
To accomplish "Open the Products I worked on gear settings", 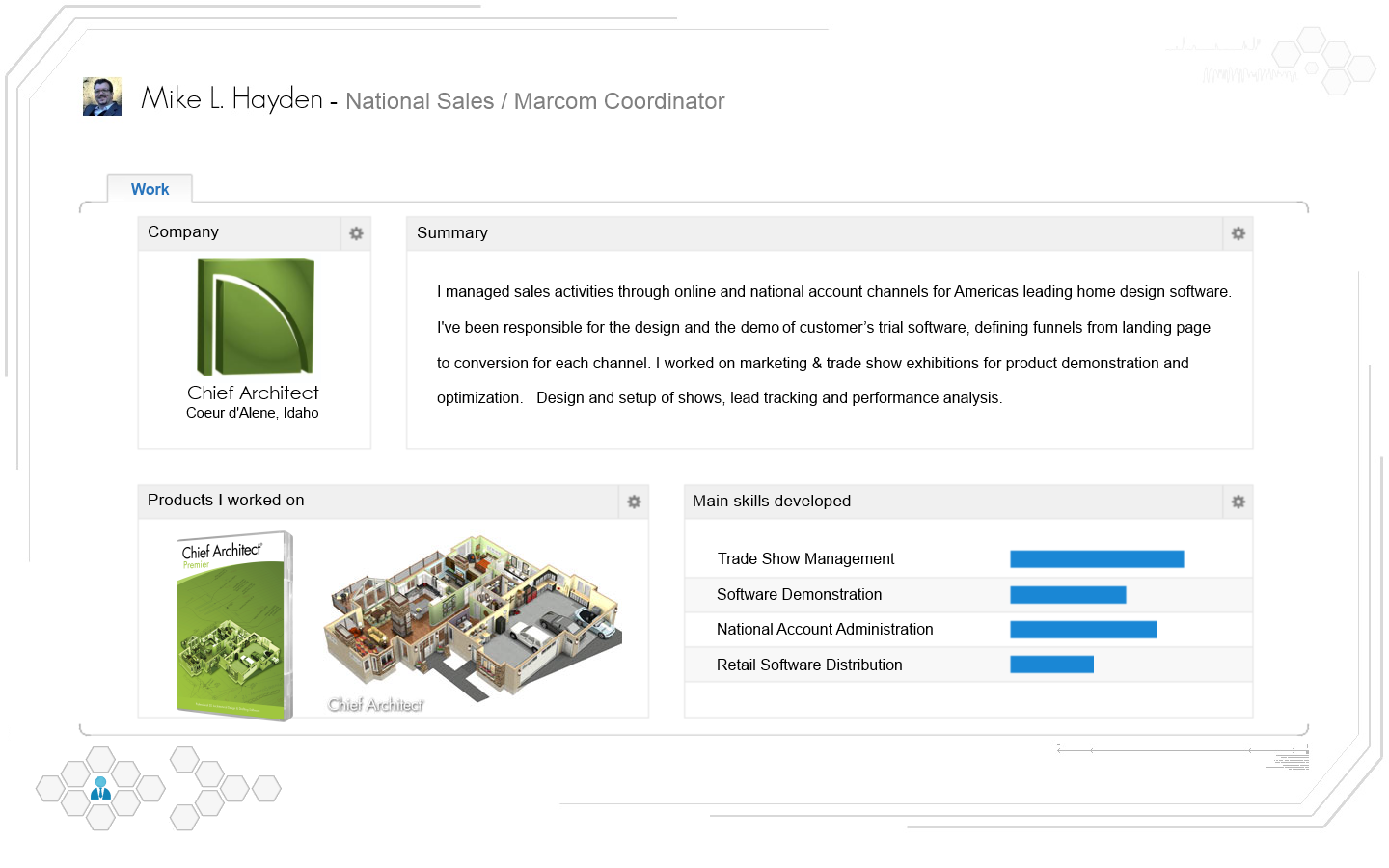I will click(x=634, y=502).
